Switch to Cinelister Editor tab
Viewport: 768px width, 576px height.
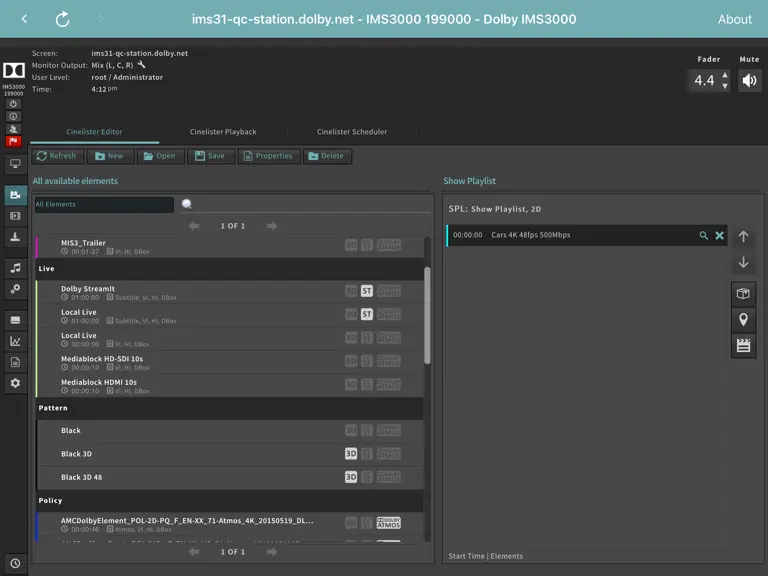[x=94, y=132]
